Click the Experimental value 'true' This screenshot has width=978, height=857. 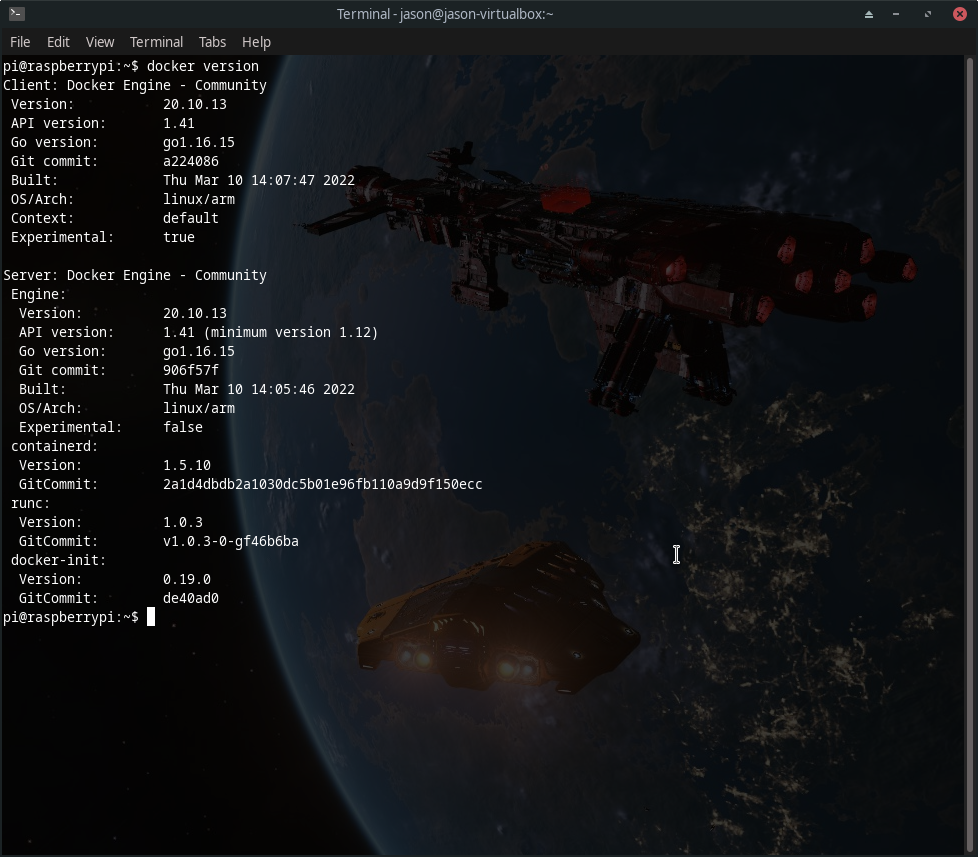click(x=179, y=238)
